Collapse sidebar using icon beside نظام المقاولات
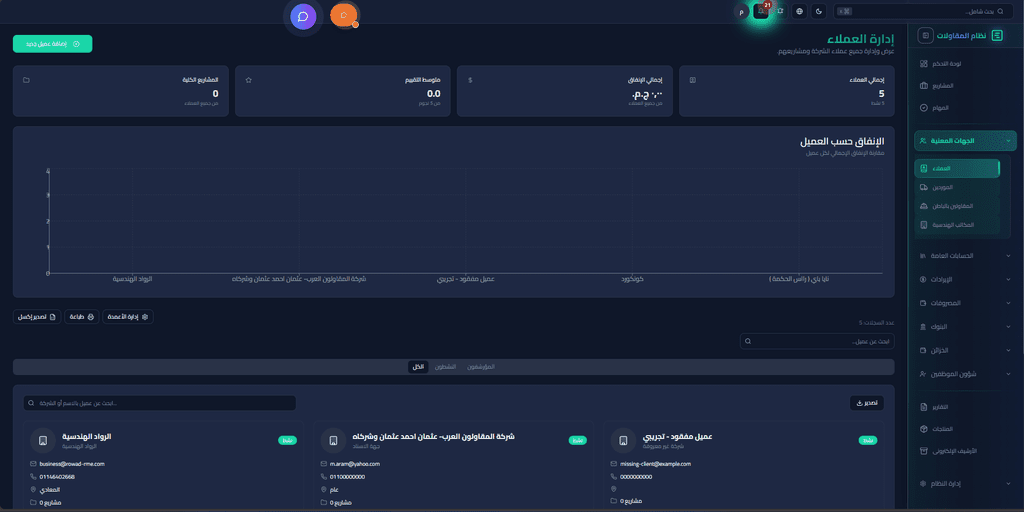 point(925,35)
